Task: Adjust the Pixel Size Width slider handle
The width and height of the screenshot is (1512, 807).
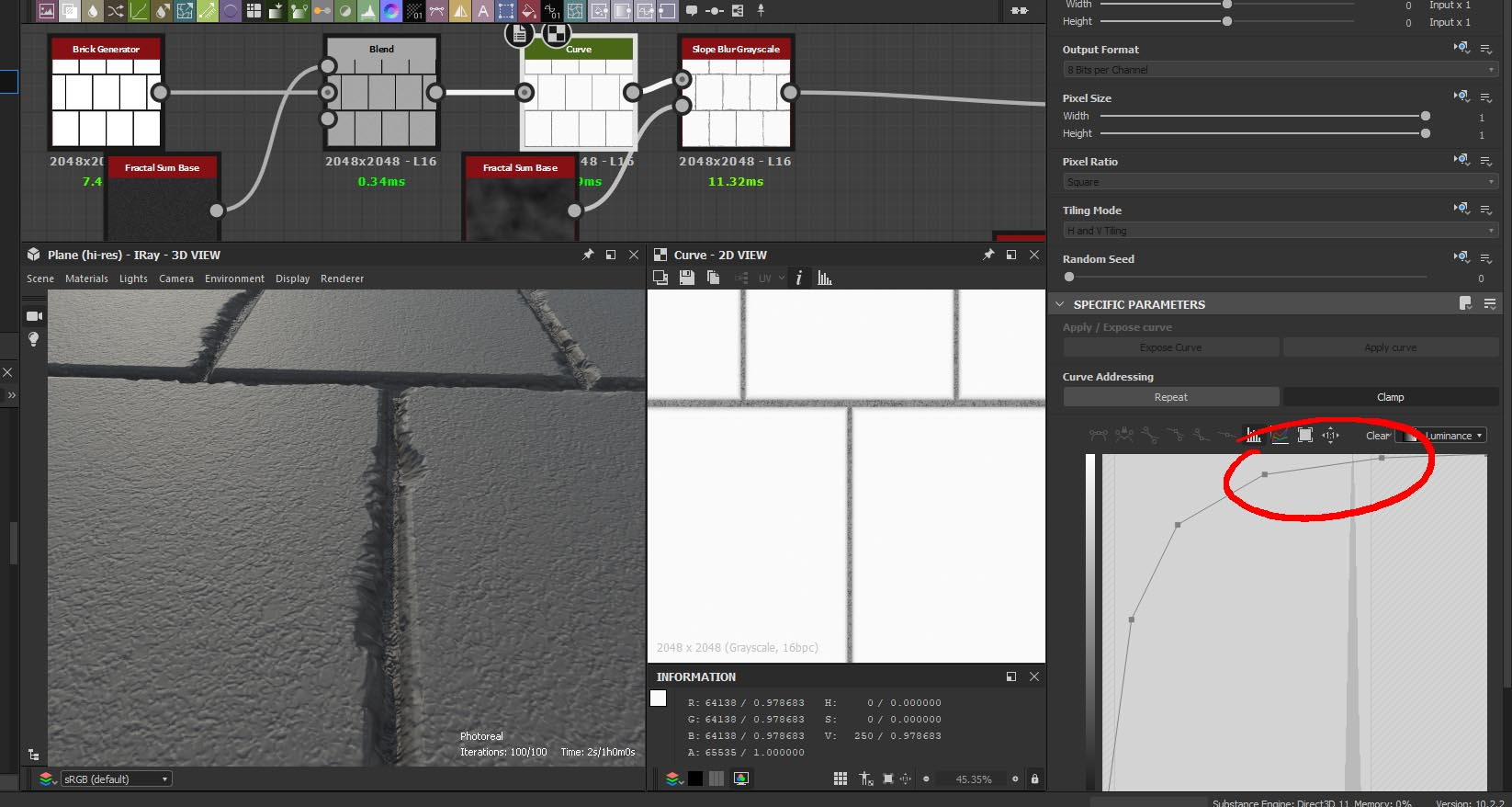Action: pyautogui.click(x=1425, y=116)
